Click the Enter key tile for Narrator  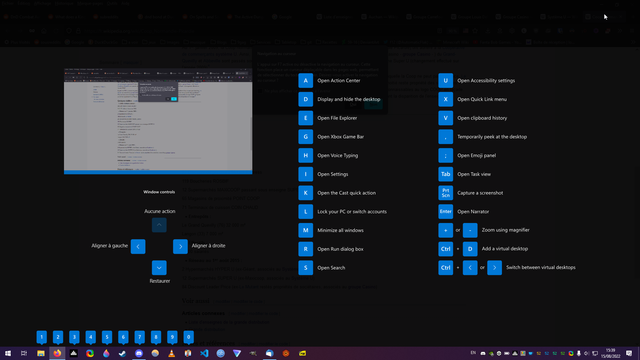pos(445,211)
